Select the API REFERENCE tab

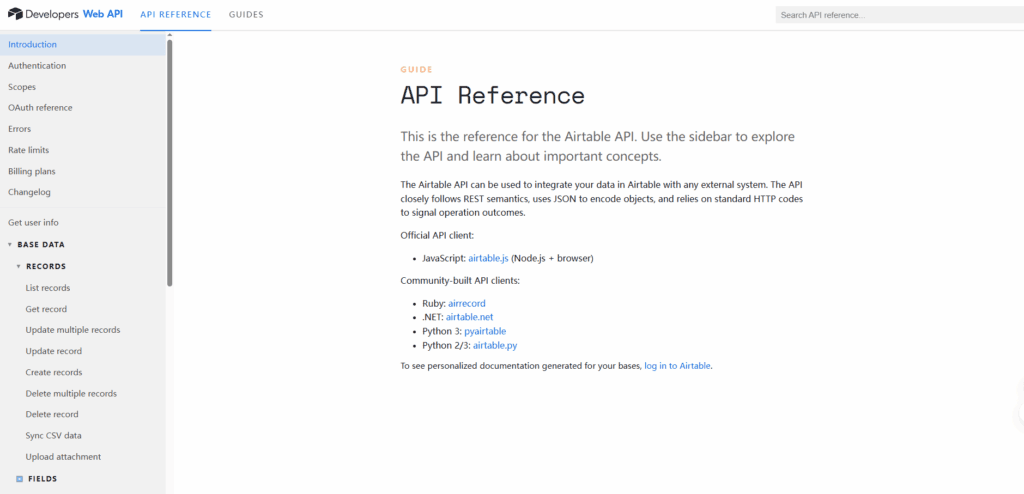click(176, 14)
